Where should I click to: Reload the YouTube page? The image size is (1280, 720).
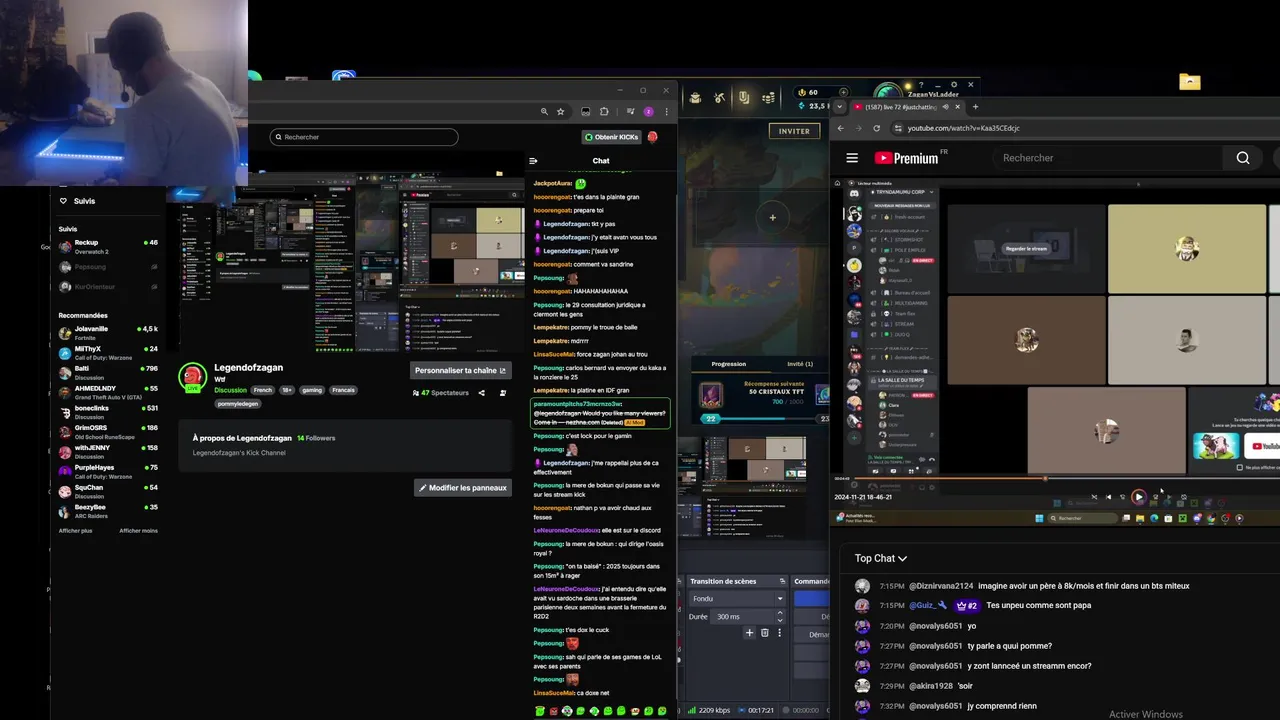point(876,128)
